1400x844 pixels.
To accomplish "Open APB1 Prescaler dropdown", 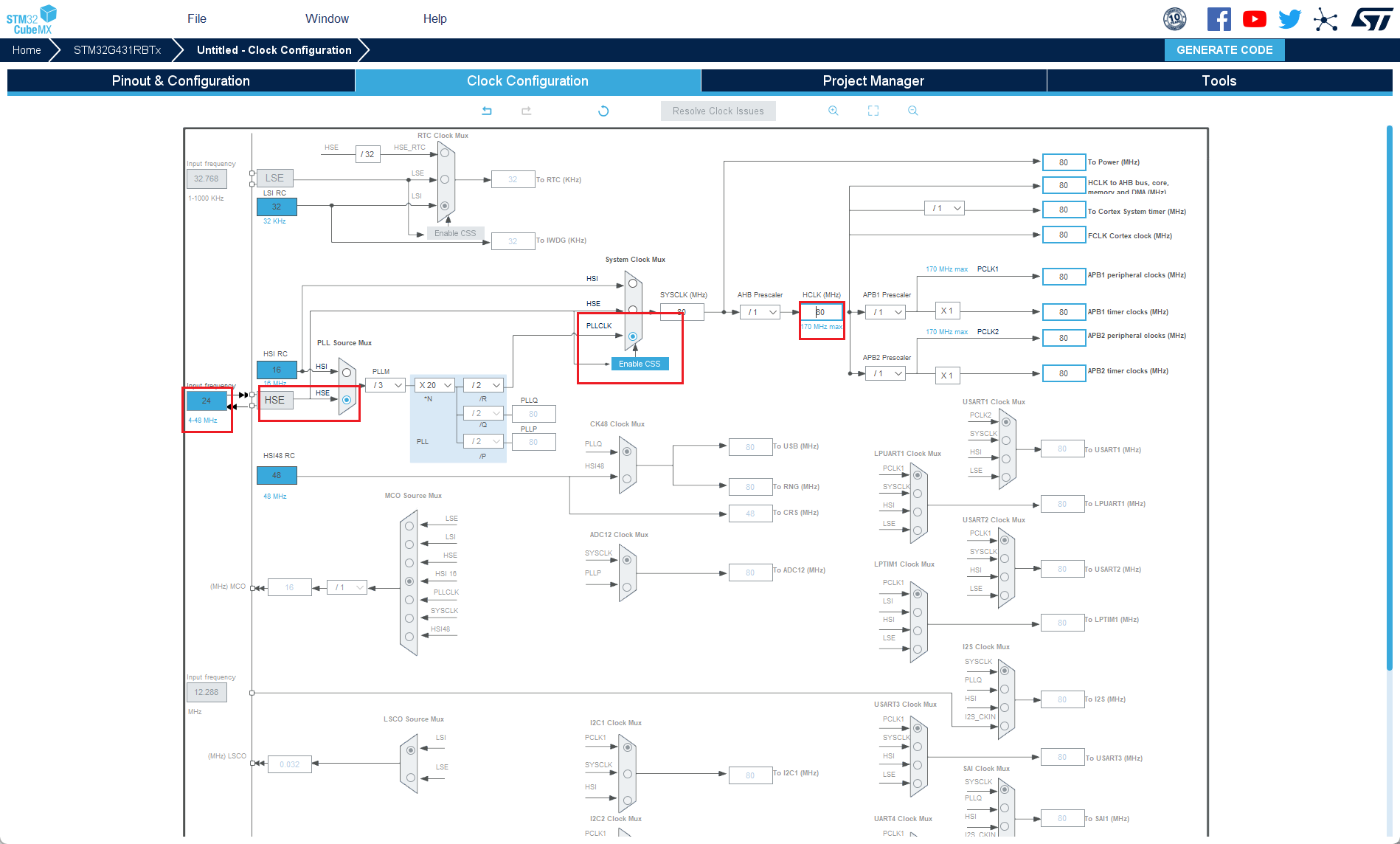I will coord(885,312).
